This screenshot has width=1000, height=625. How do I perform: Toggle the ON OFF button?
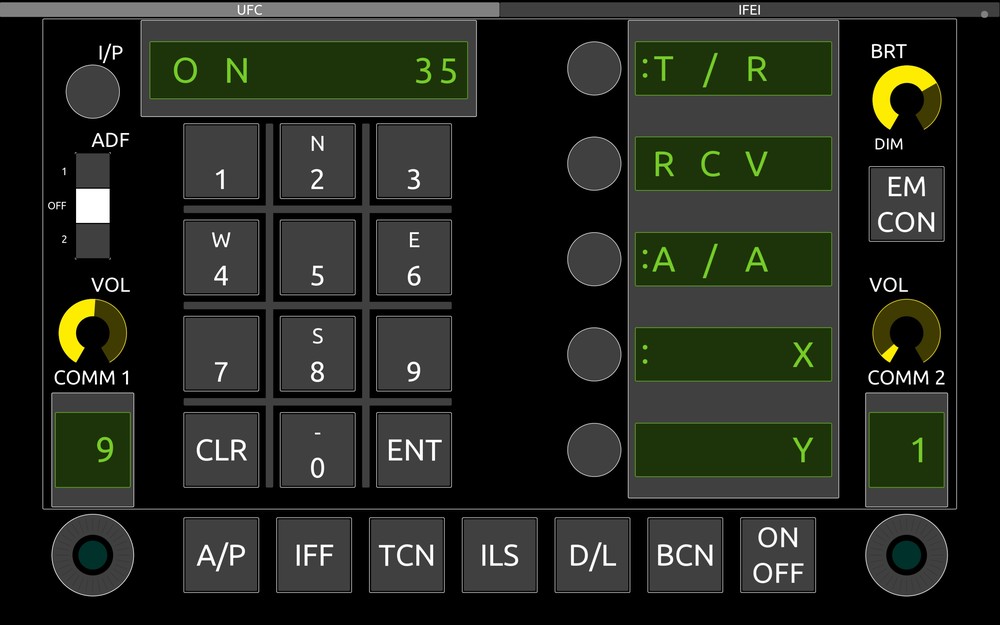click(x=777, y=555)
